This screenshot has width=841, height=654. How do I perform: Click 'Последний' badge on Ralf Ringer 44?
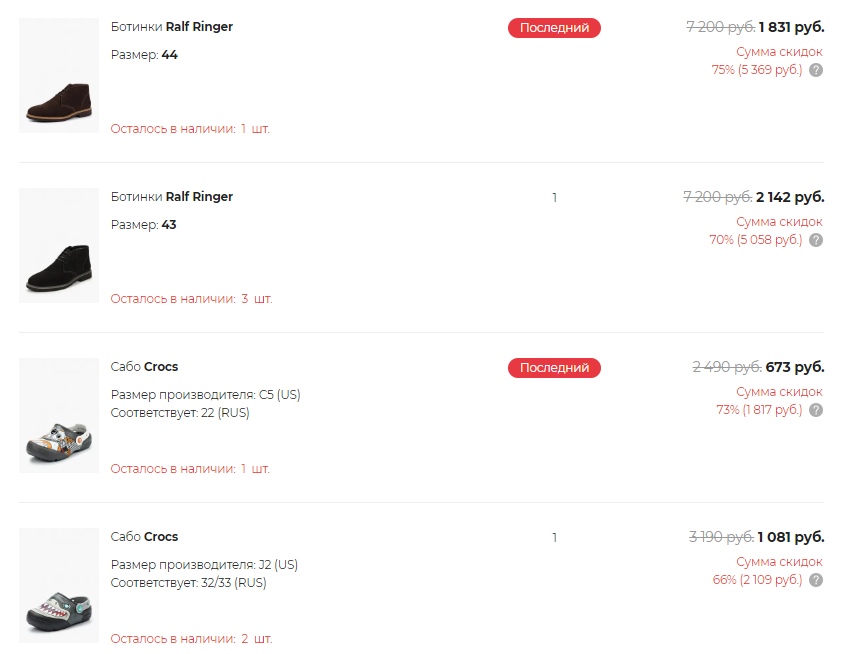pyautogui.click(x=554, y=28)
